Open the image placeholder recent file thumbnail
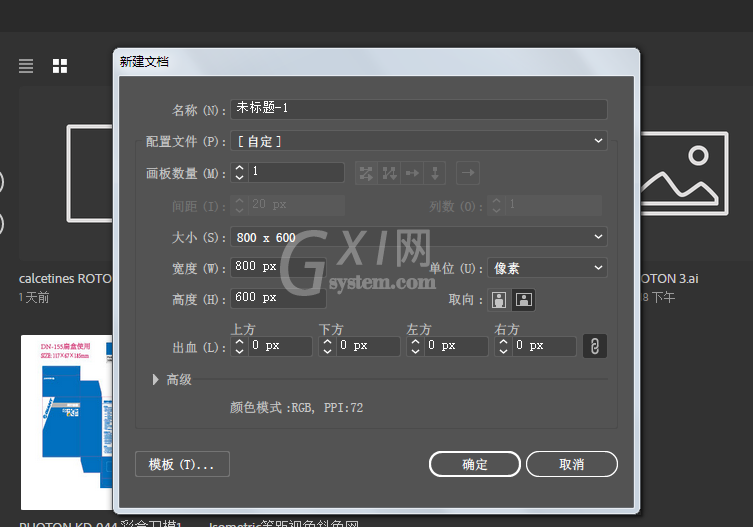753x527 pixels. coord(684,173)
